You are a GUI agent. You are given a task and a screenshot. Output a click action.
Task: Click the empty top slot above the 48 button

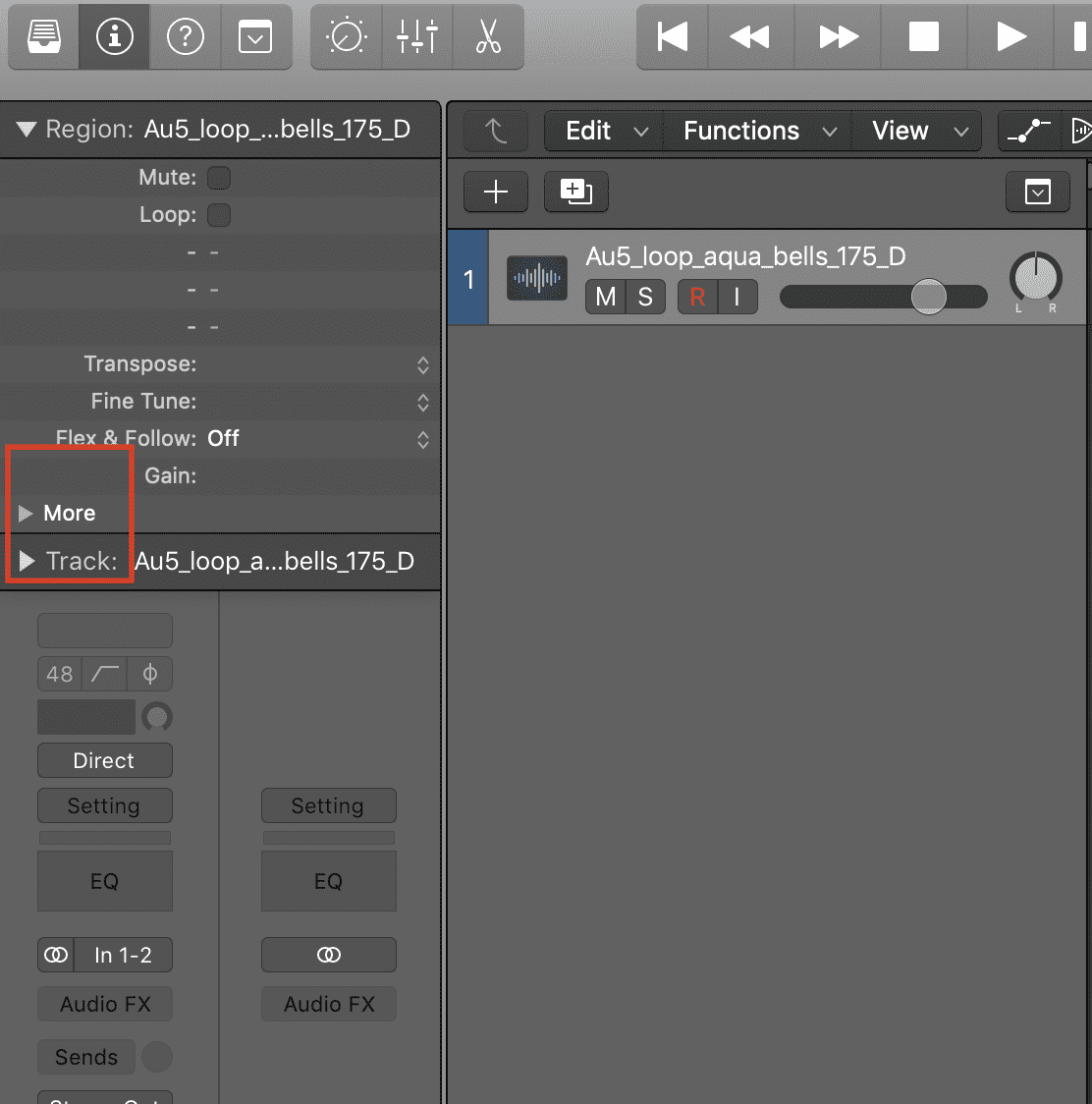105,631
